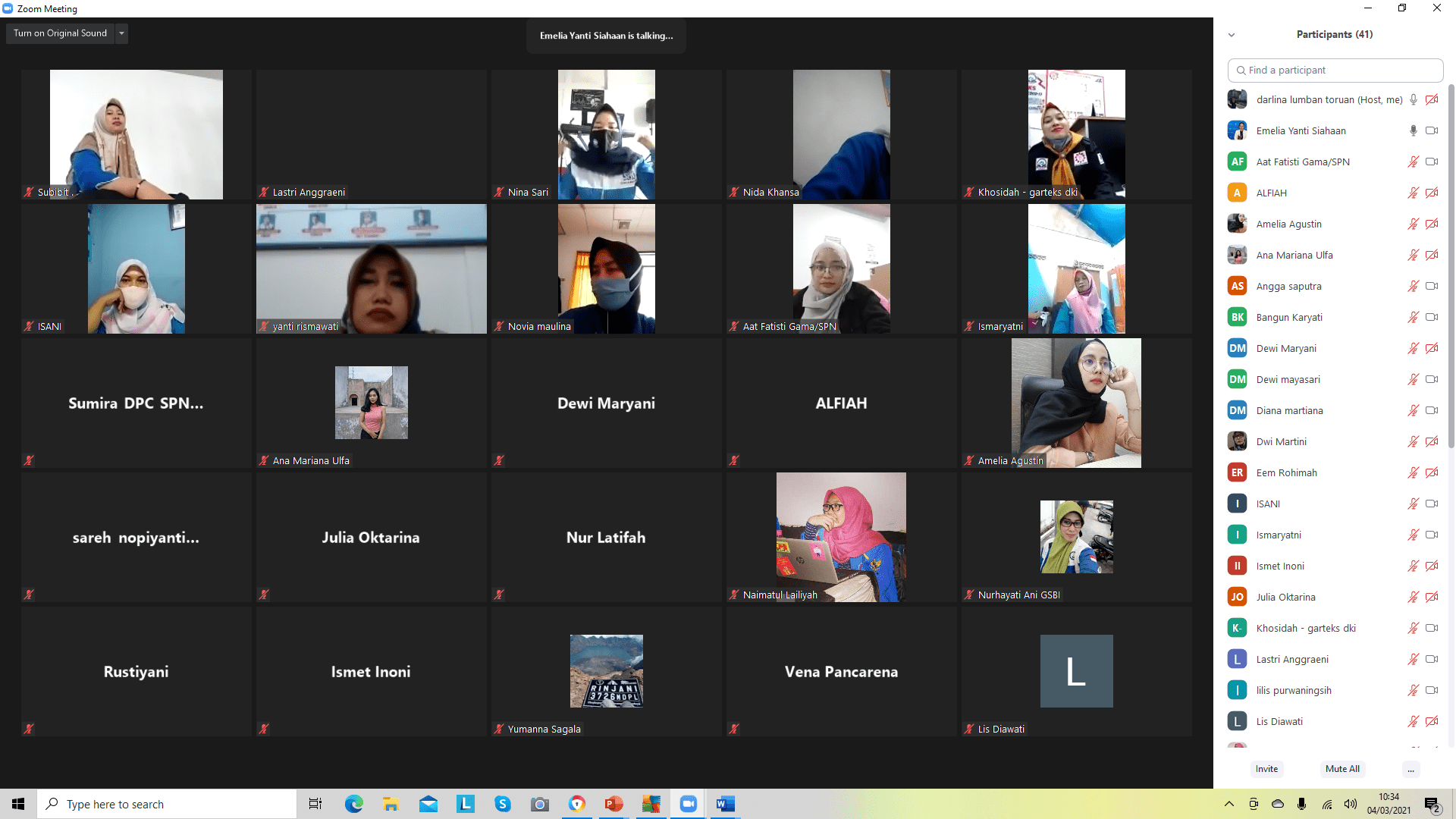Click the muted mic icon for ALFIAH
Image resolution: width=1456 pixels, height=819 pixels.
click(x=1413, y=193)
